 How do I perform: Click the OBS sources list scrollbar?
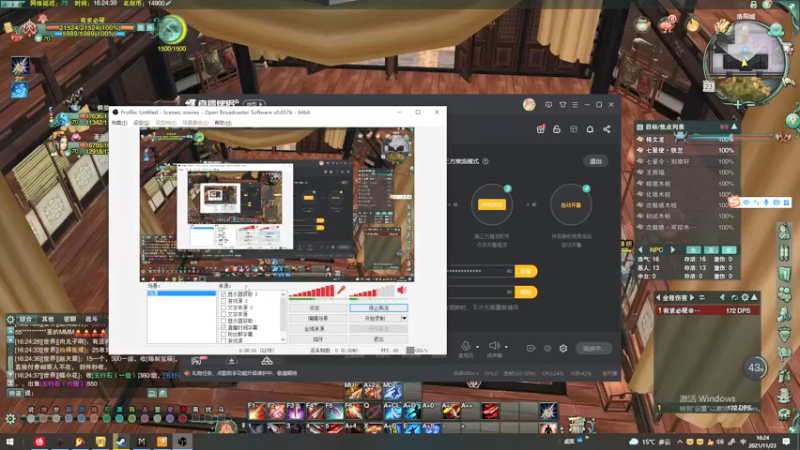click(x=283, y=317)
